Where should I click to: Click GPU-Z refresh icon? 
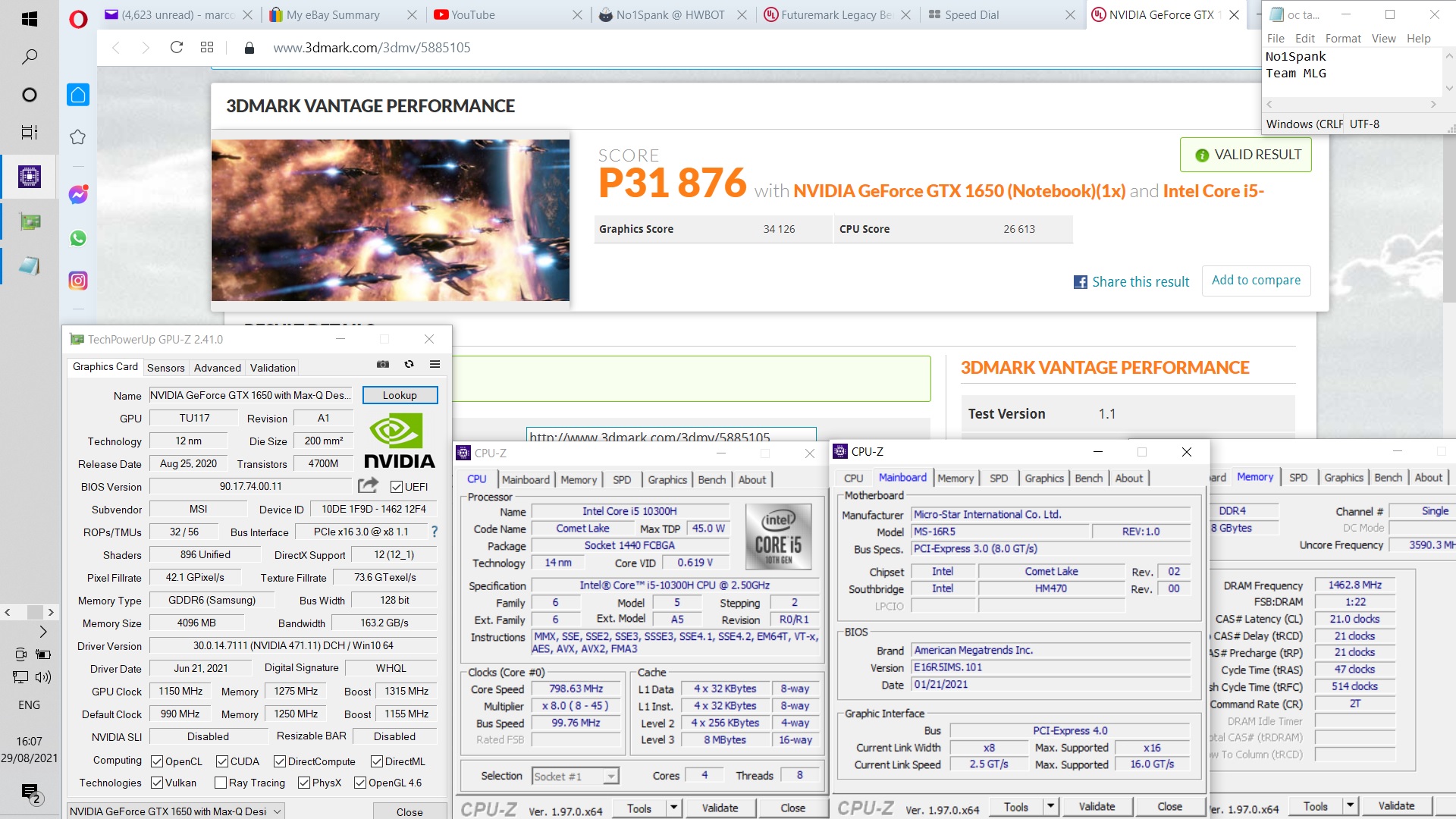[x=409, y=364]
